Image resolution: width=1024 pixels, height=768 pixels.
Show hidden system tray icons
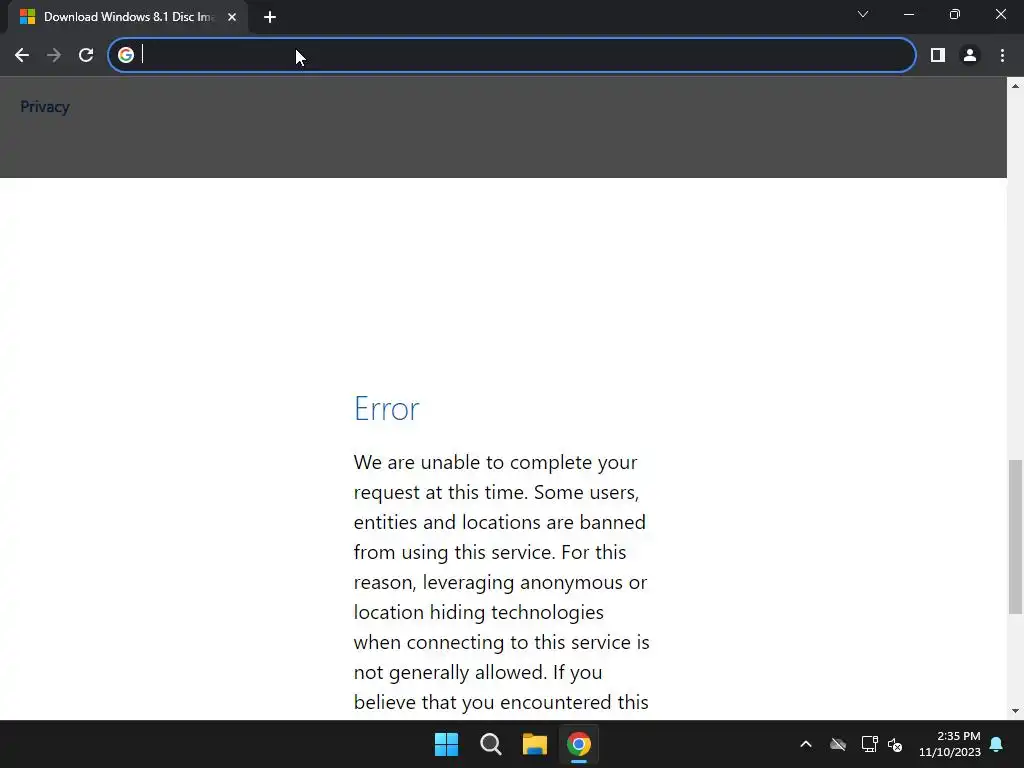coord(806,744)
